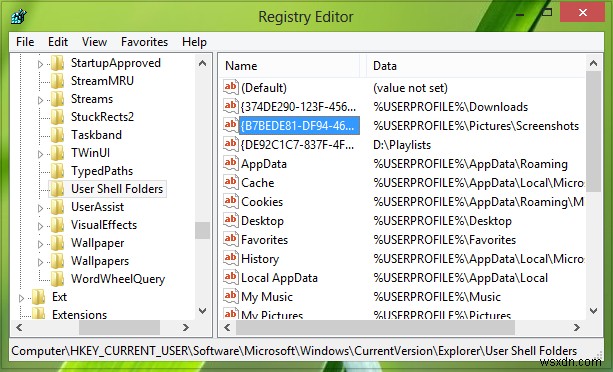Click the values pane vertical scrollbar thumb
The height and width of the screenshot is (372, 613).
(x=593, y=131)
